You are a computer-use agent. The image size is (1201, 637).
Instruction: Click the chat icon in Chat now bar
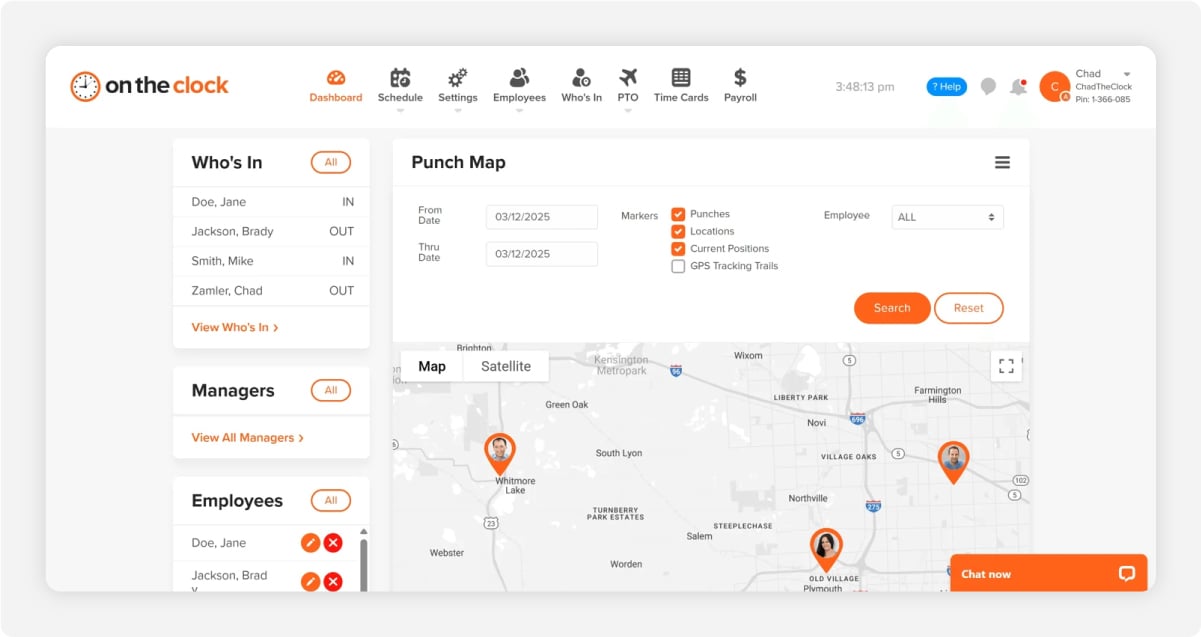click(x=1127, y=574)
